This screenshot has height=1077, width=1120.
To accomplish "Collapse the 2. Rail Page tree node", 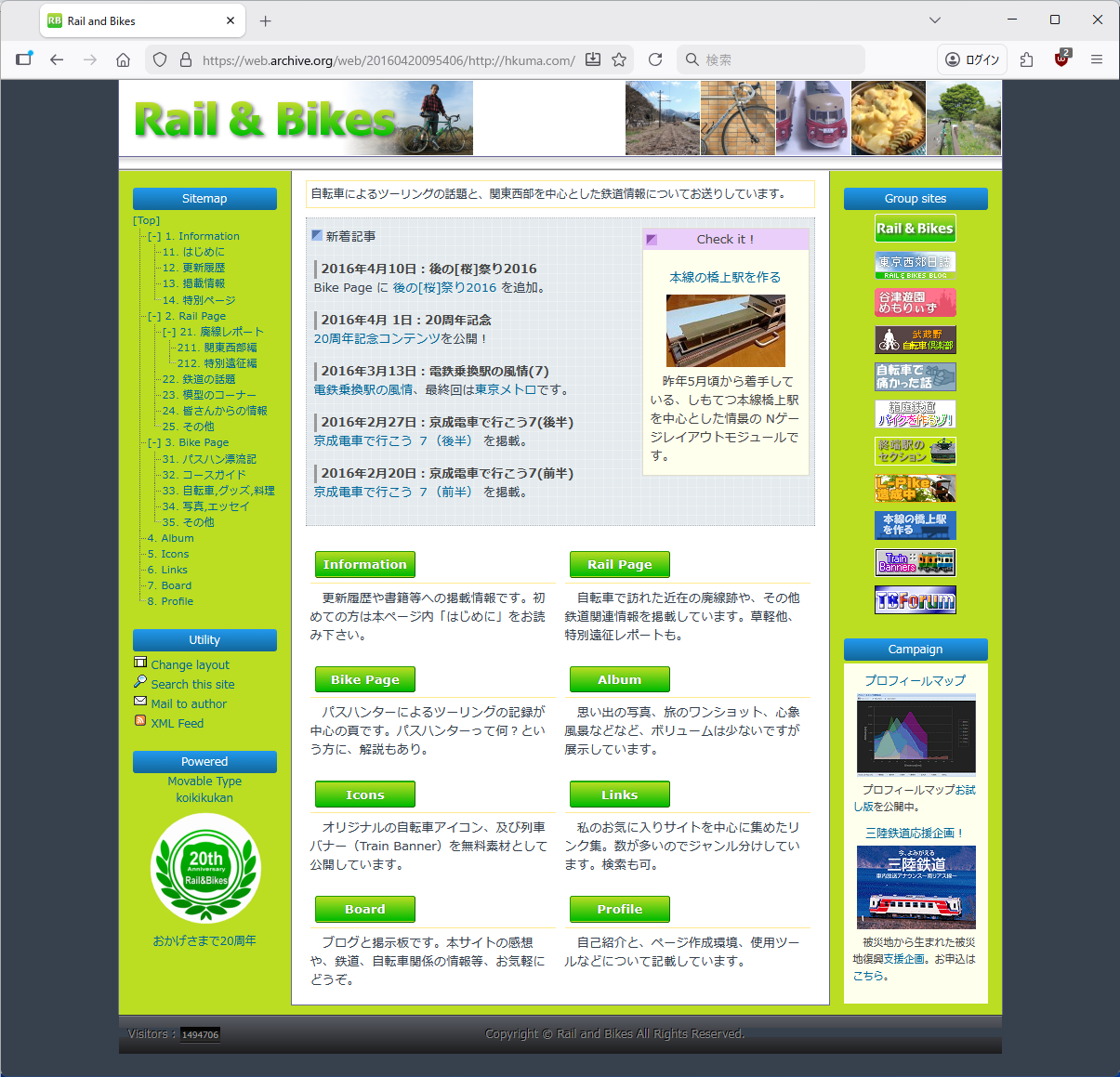I will pyautogui.click(x=154, y=317).
